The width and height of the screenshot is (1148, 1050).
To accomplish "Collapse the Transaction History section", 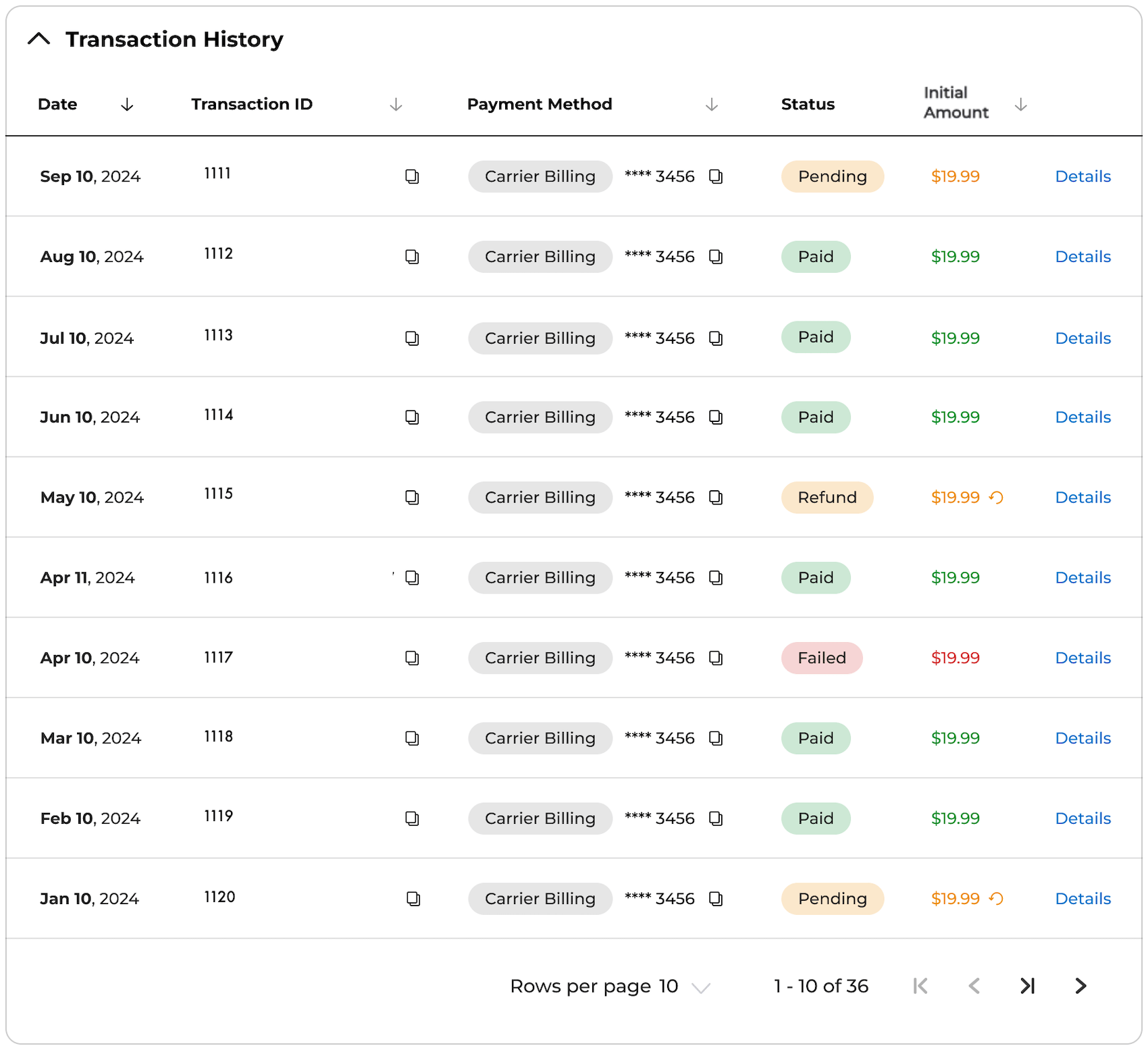I will [39, 39].
